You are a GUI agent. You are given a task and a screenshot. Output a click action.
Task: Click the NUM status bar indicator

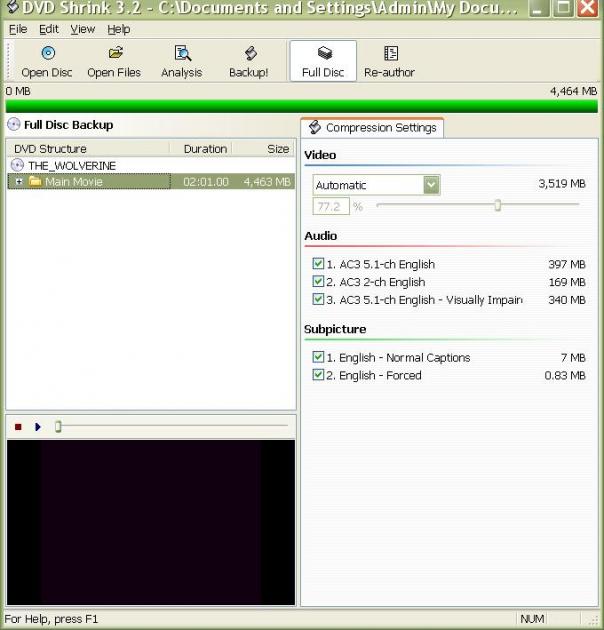coord(532,619)
